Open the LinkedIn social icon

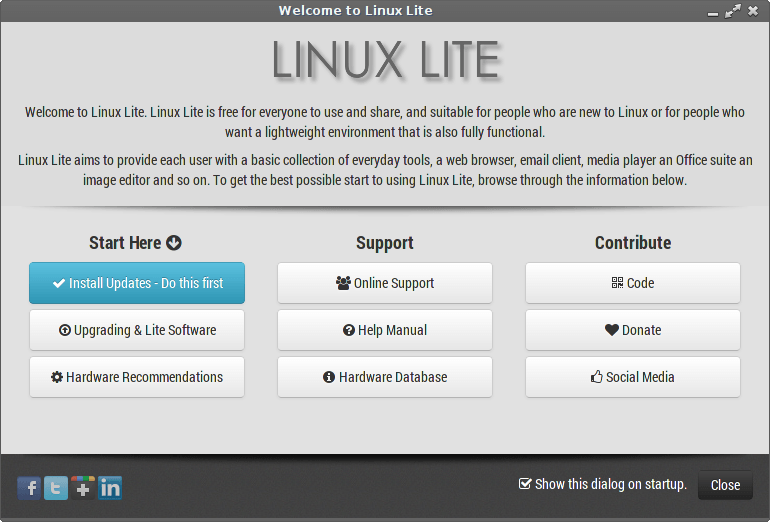[110, 488]
